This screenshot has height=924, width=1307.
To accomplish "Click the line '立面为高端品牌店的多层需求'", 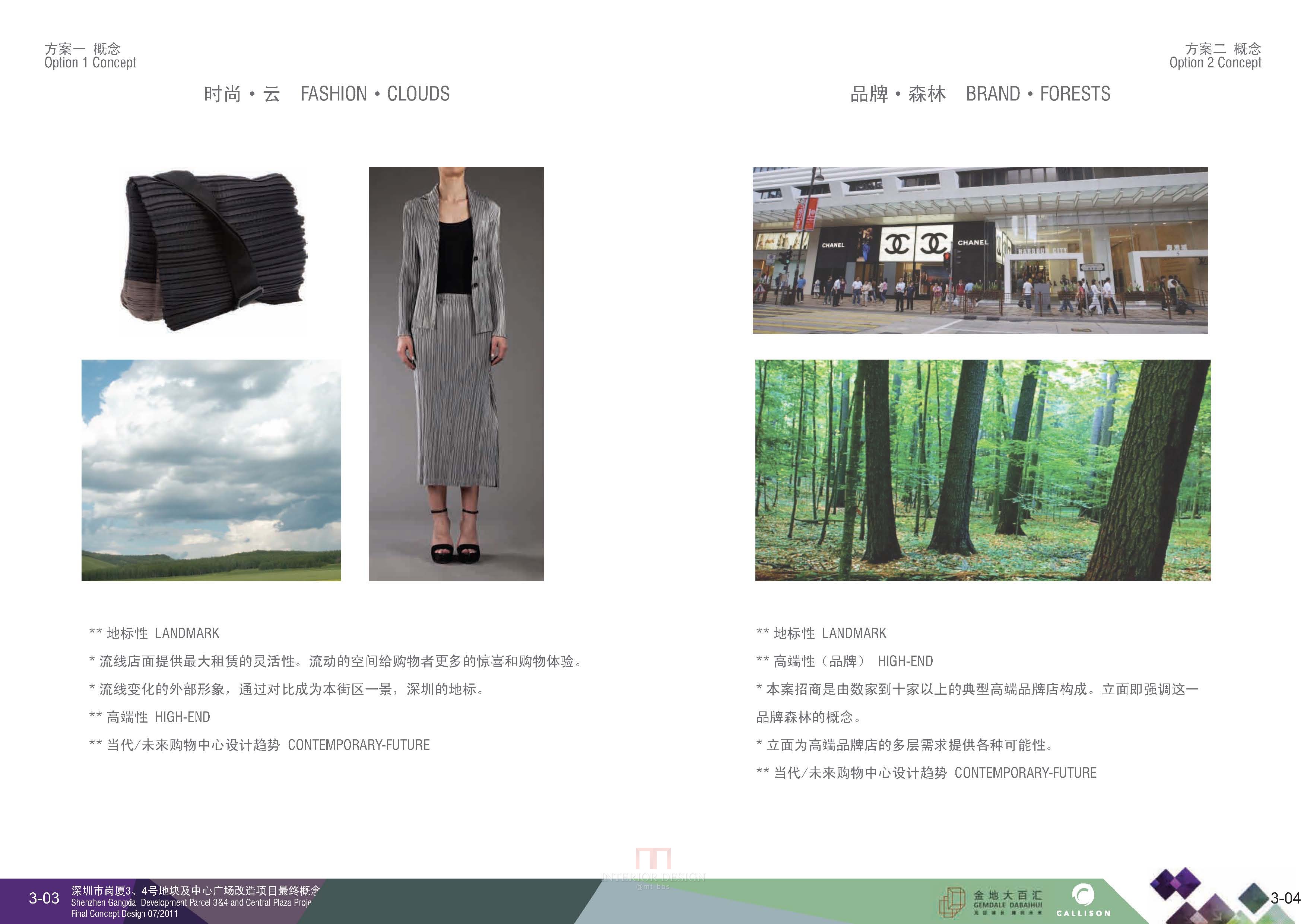I will [905, 745].
